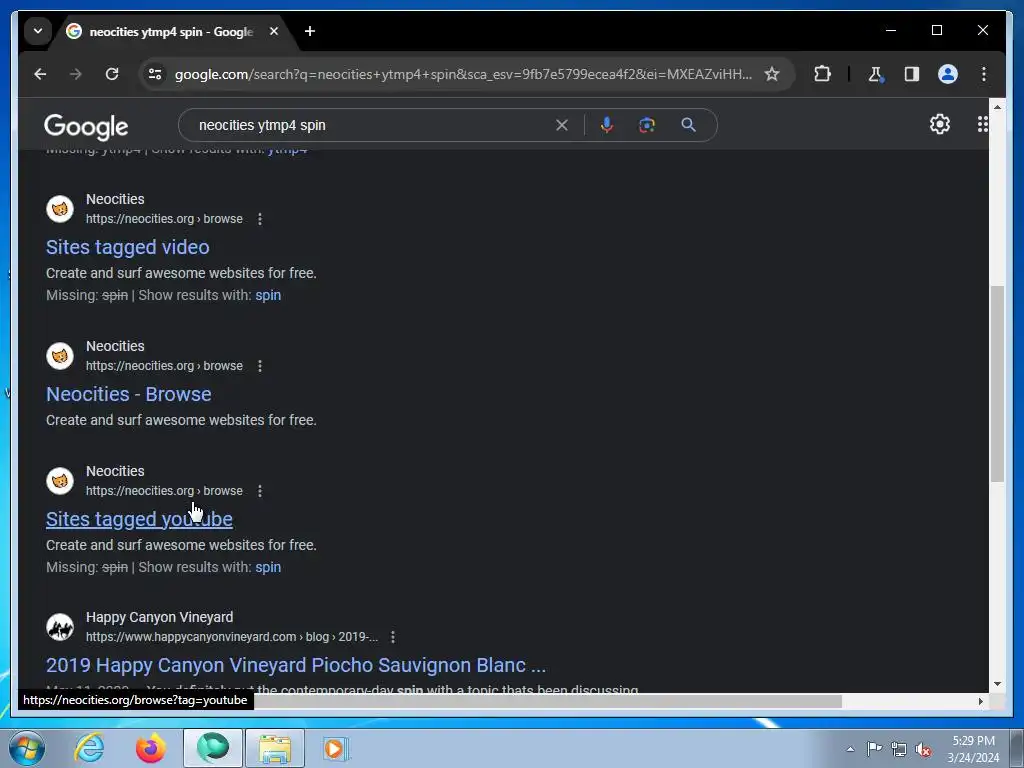Click the scrollbar down arrow
Viewport: 1024px width, 768px height.
coord(997,684)
